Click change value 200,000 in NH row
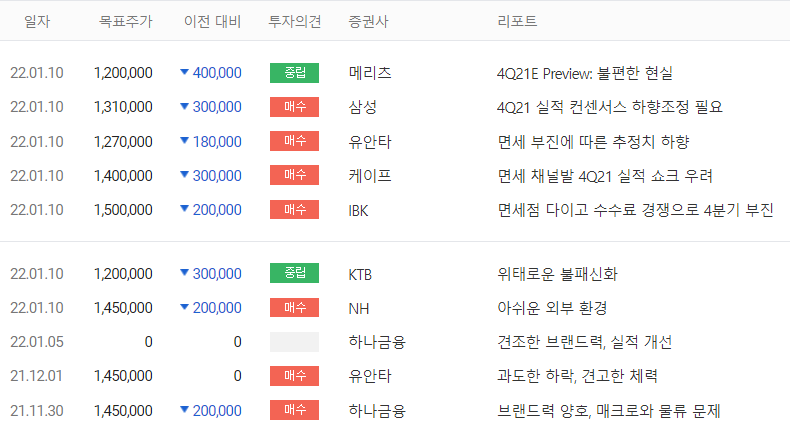The width and height of the screenshot is (790, 428). [x=217, y=308]
